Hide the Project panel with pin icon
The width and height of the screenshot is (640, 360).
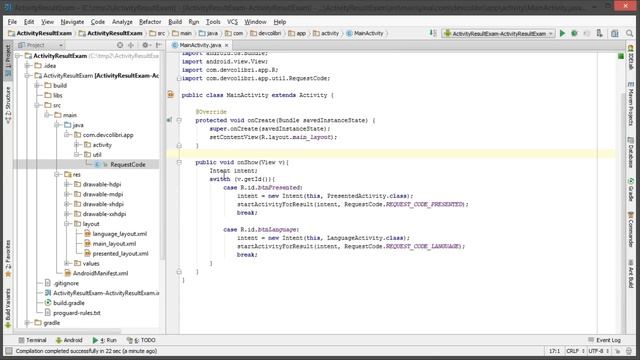click(x=158, y=45)
